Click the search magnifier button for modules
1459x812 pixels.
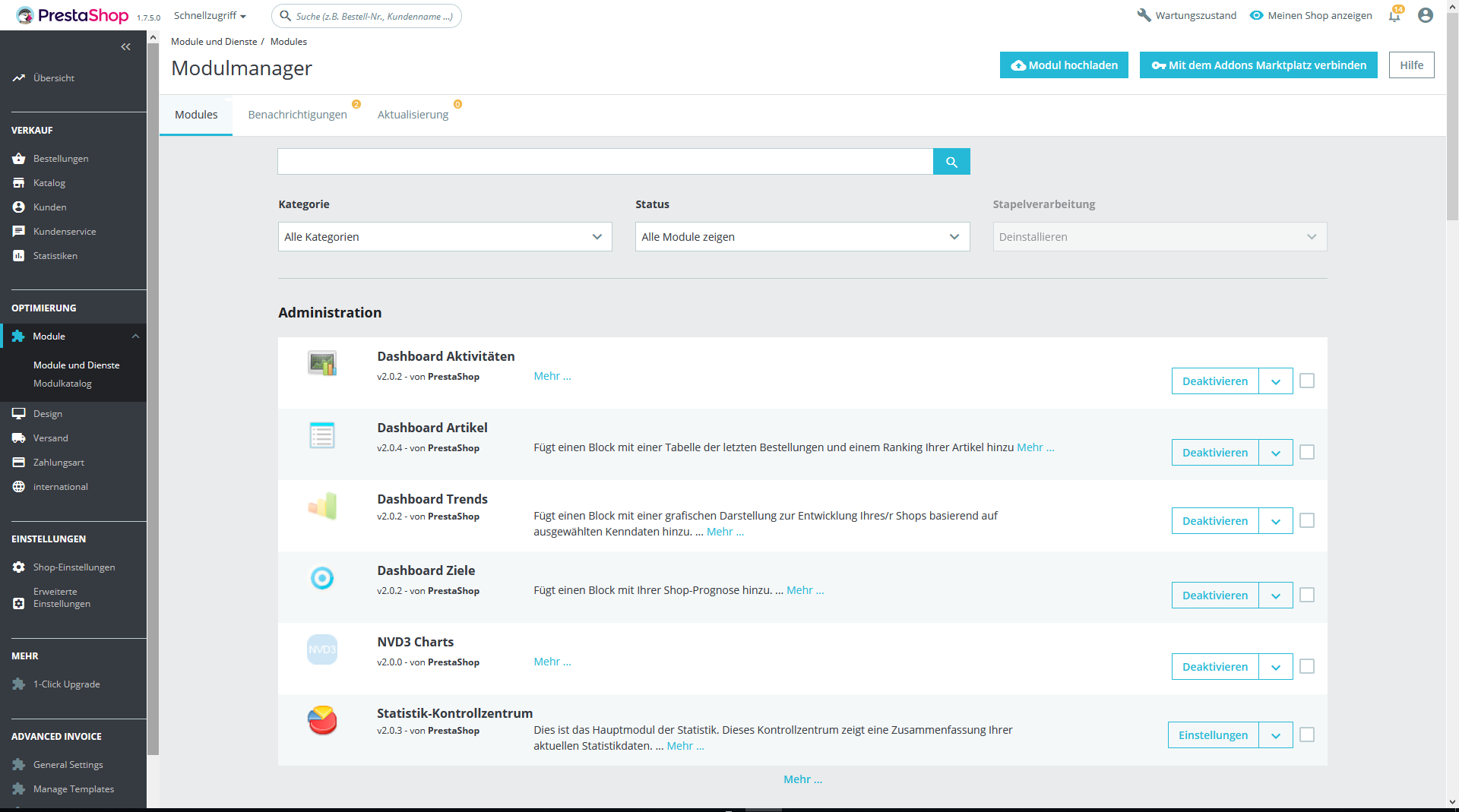(x=951, y=162)
